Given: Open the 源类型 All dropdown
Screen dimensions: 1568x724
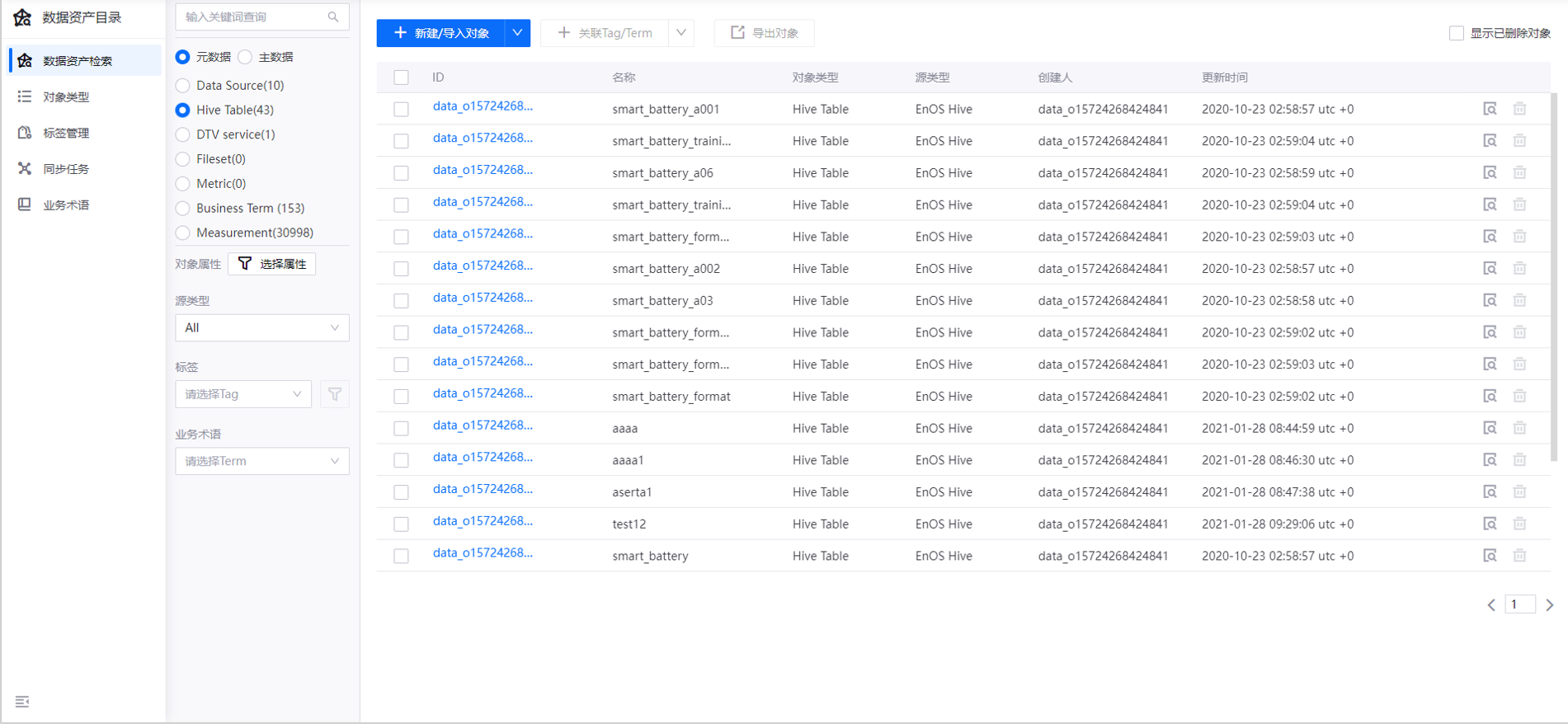Looking at the screenshot, I should point(262,327).
